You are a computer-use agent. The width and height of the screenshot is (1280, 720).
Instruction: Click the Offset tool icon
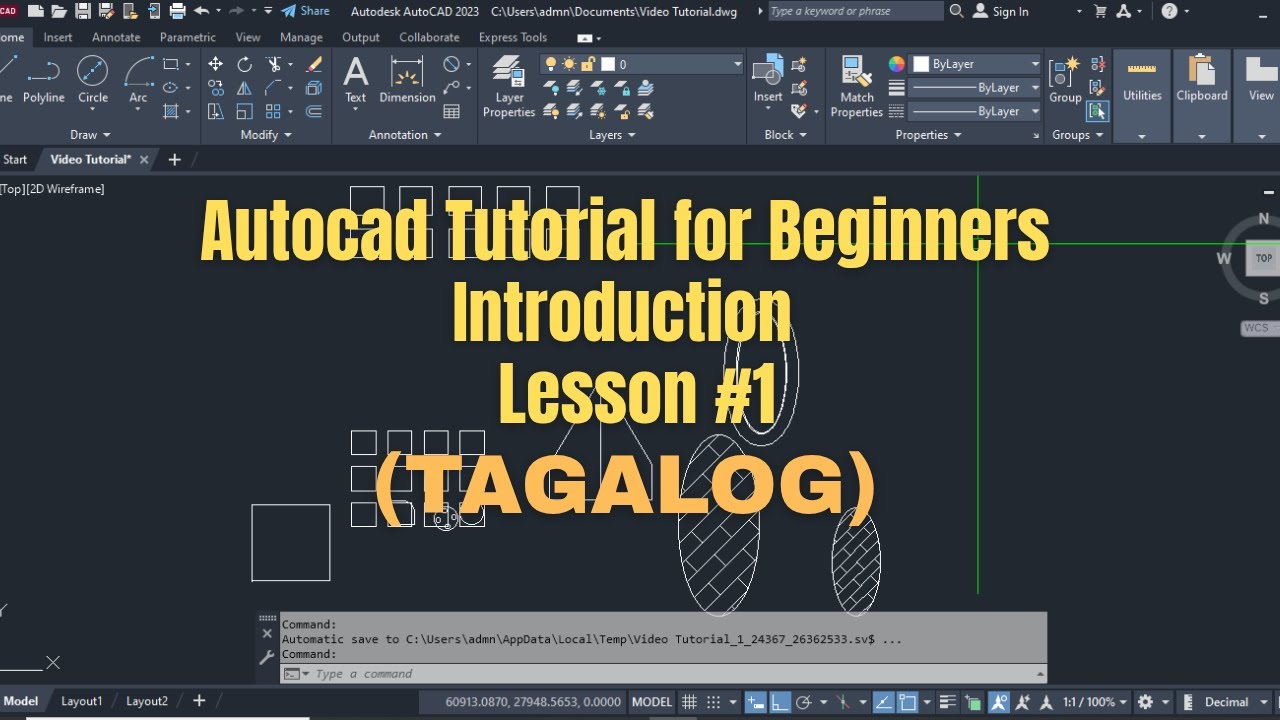click(314, 111)
